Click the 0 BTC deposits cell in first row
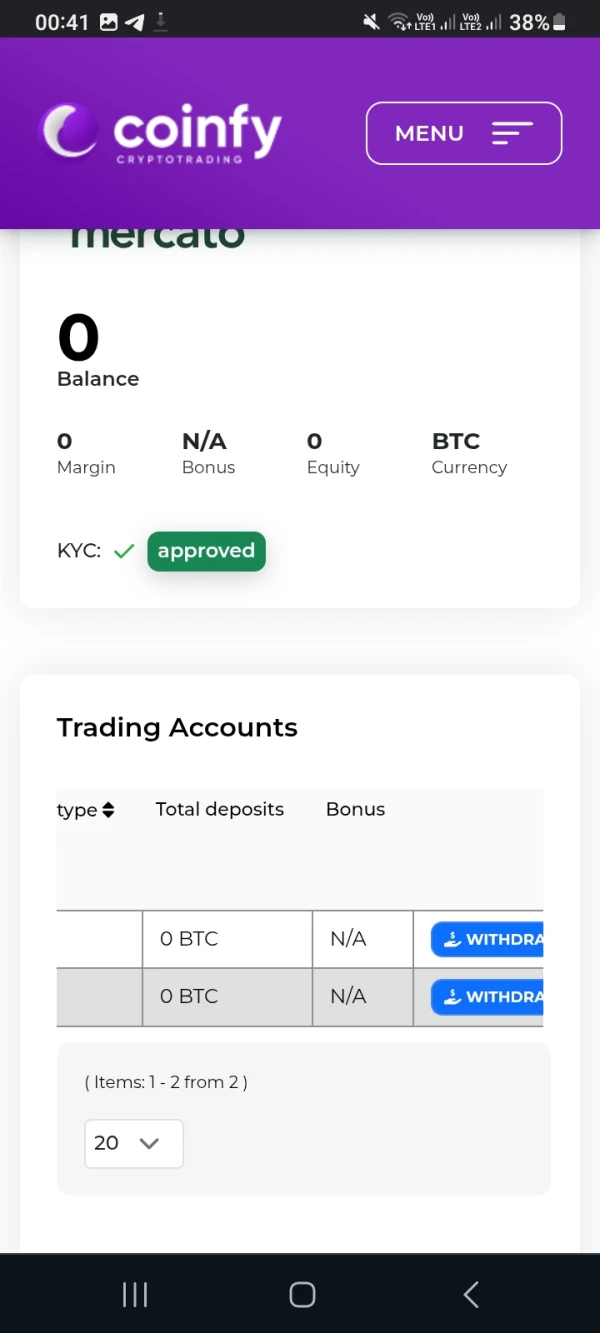The image size is (600, 1333). [189, 939]
